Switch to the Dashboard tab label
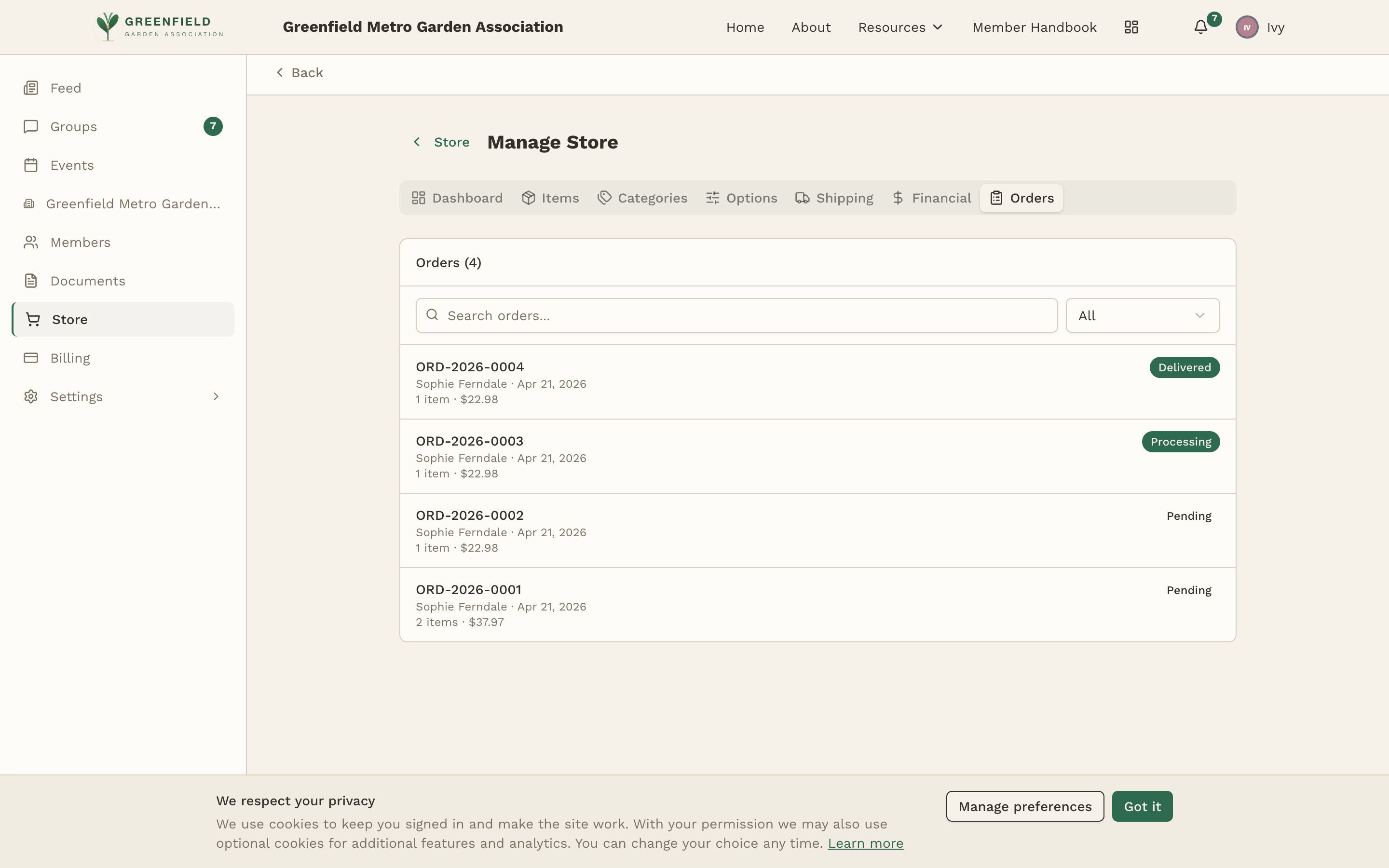 tap(467, 198)
